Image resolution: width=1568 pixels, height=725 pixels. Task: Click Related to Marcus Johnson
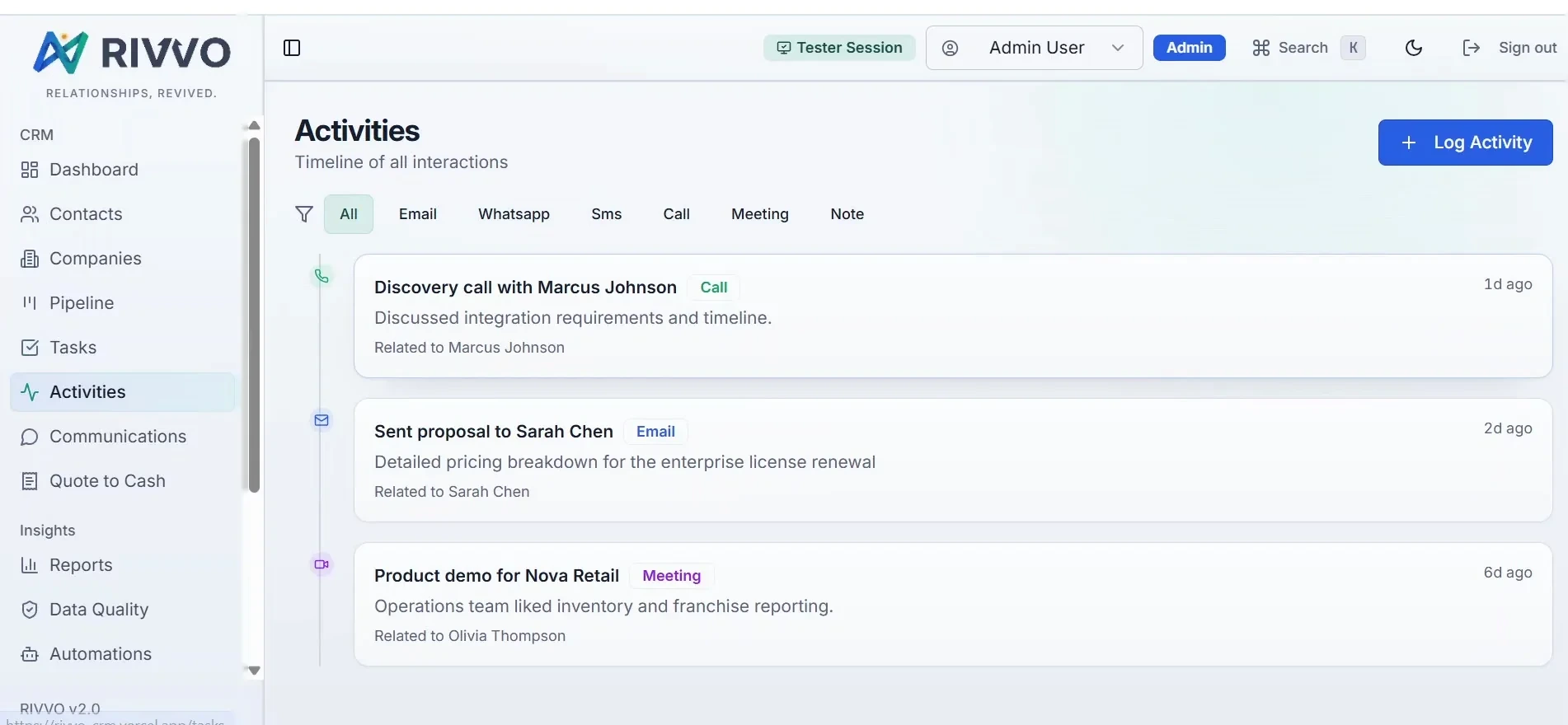(469, 348)
